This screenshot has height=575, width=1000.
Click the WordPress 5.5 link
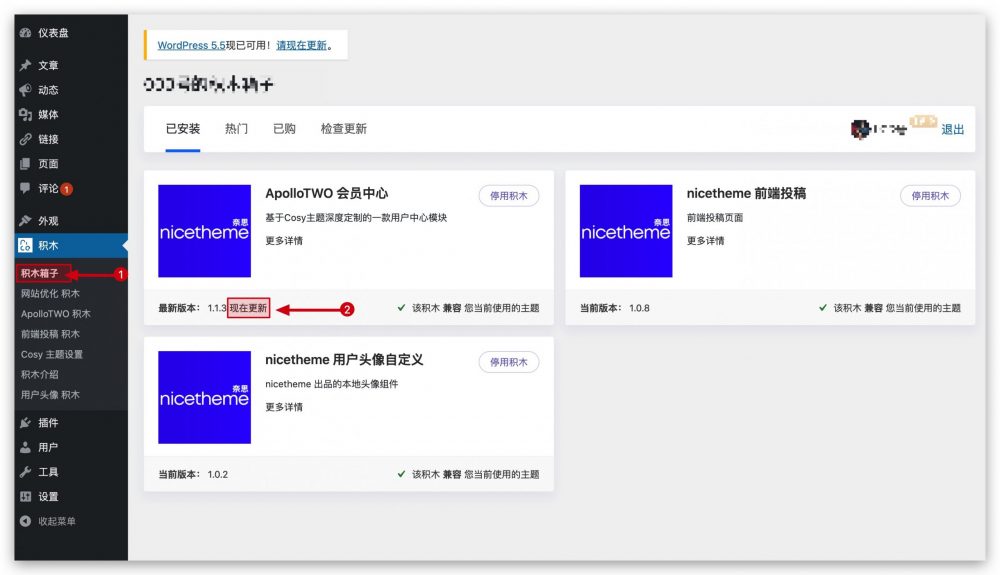pyautogui.click(x=191, y=45)
